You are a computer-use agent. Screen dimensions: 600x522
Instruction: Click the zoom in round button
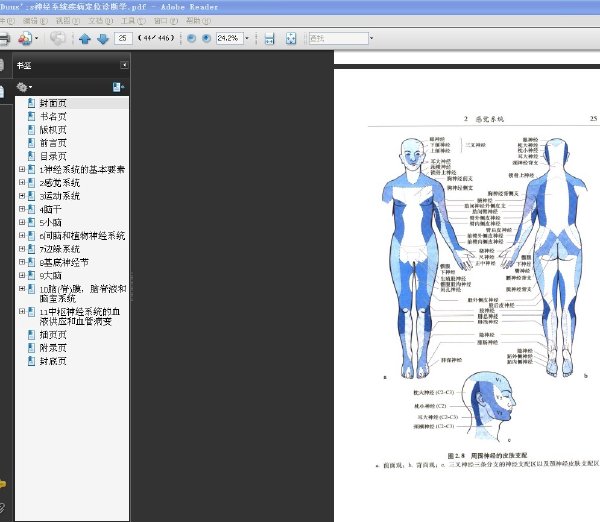coord(206,38)
